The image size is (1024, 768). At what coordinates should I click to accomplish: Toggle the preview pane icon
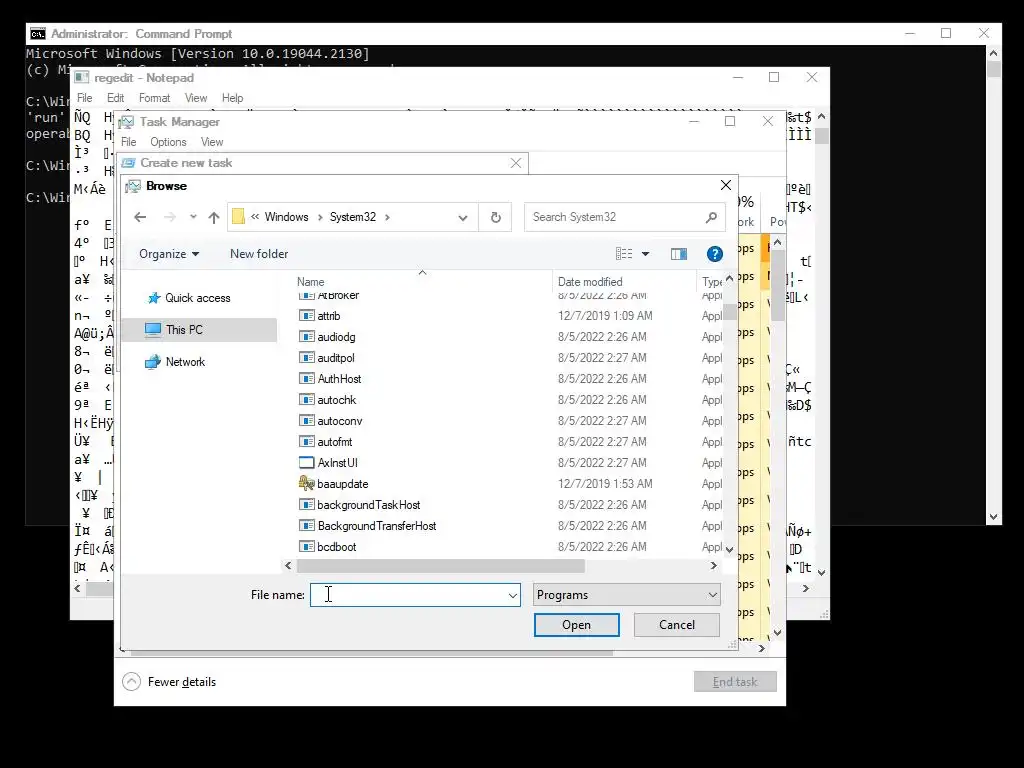coord(679,254)
